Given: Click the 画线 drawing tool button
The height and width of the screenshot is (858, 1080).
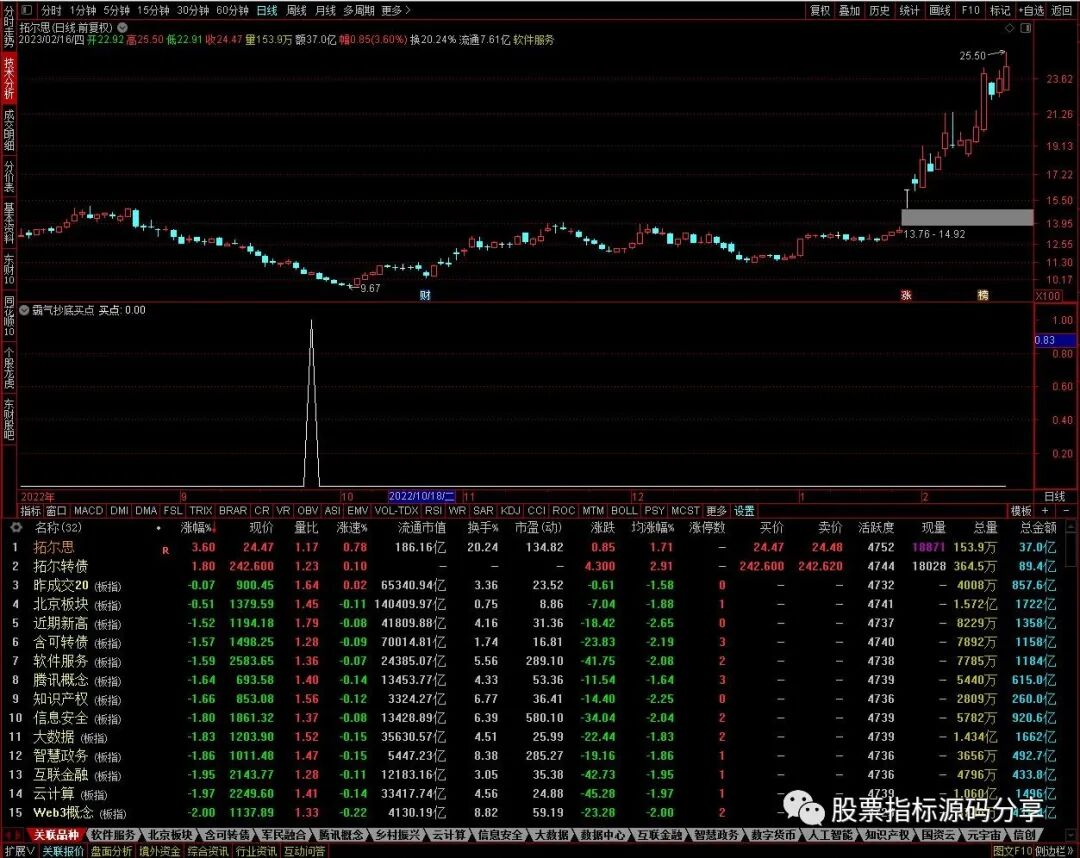Looking at the screenshot, I should pos(939,10).
